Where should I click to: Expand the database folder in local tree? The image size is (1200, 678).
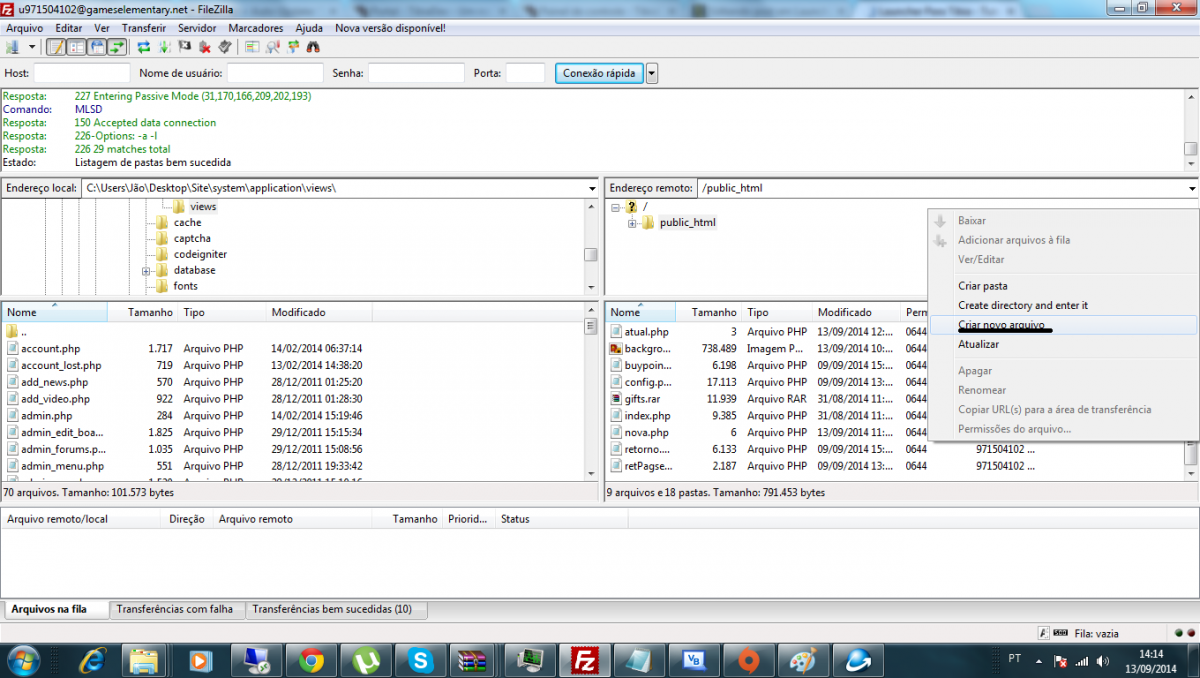(146, 271)
